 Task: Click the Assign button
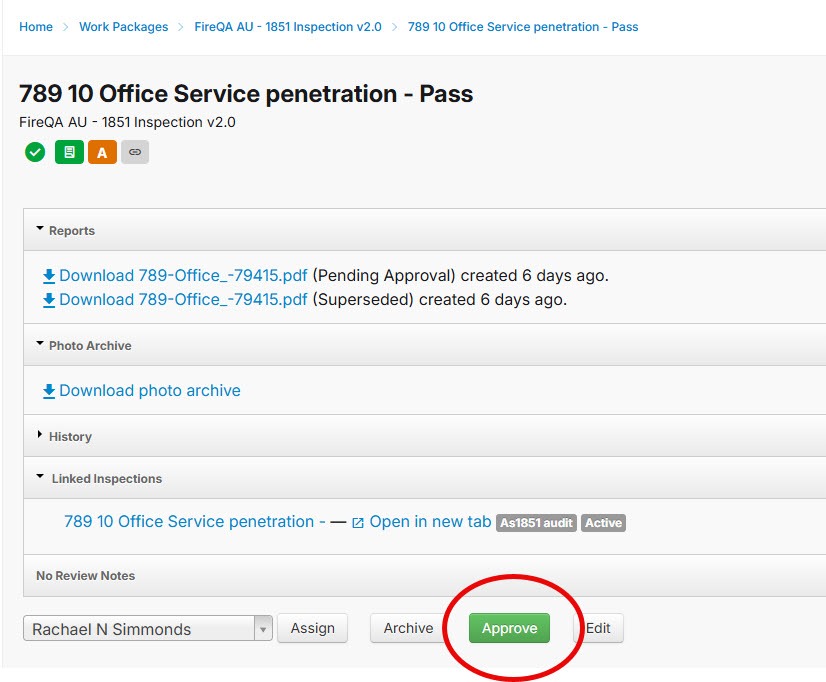coord(312,628)
